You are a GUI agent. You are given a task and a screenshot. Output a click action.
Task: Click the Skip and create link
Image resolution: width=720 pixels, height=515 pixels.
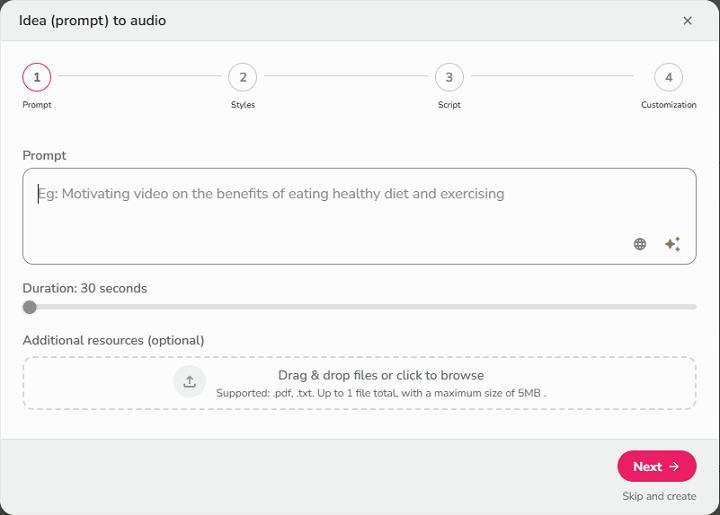(x=658, y=496)
